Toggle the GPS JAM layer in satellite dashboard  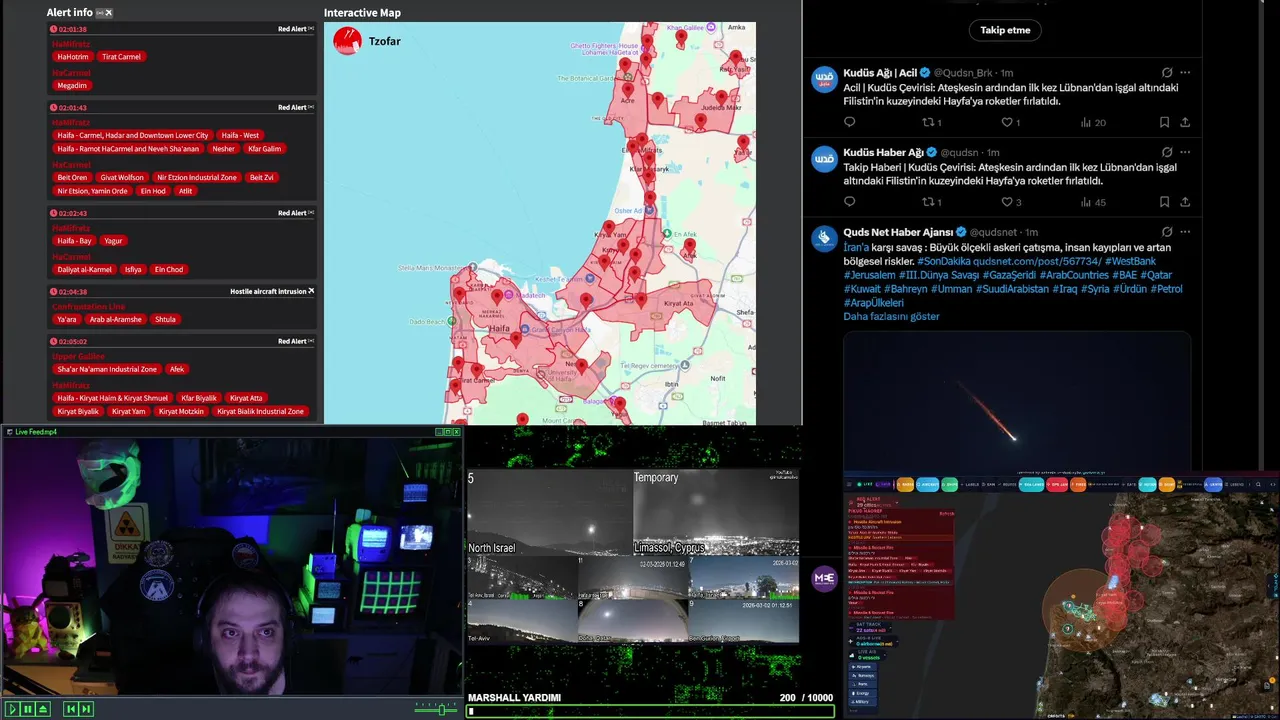(1057, 485)
